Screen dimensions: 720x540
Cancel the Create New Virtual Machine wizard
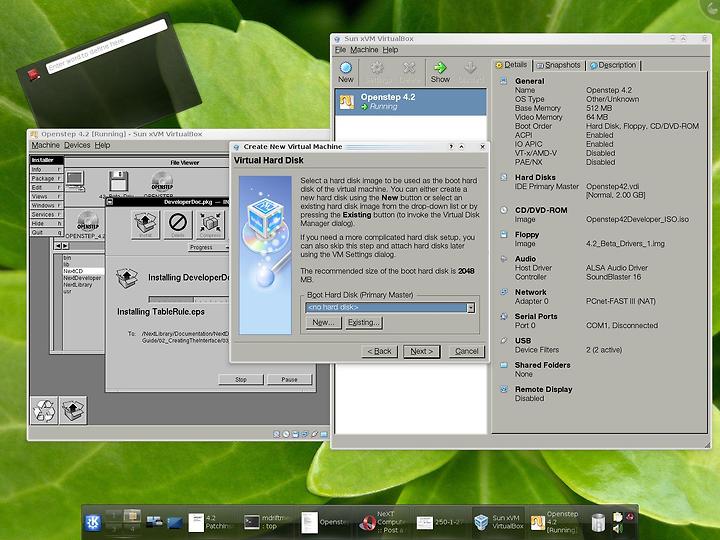pyautogui.click(x=467, y=351)
